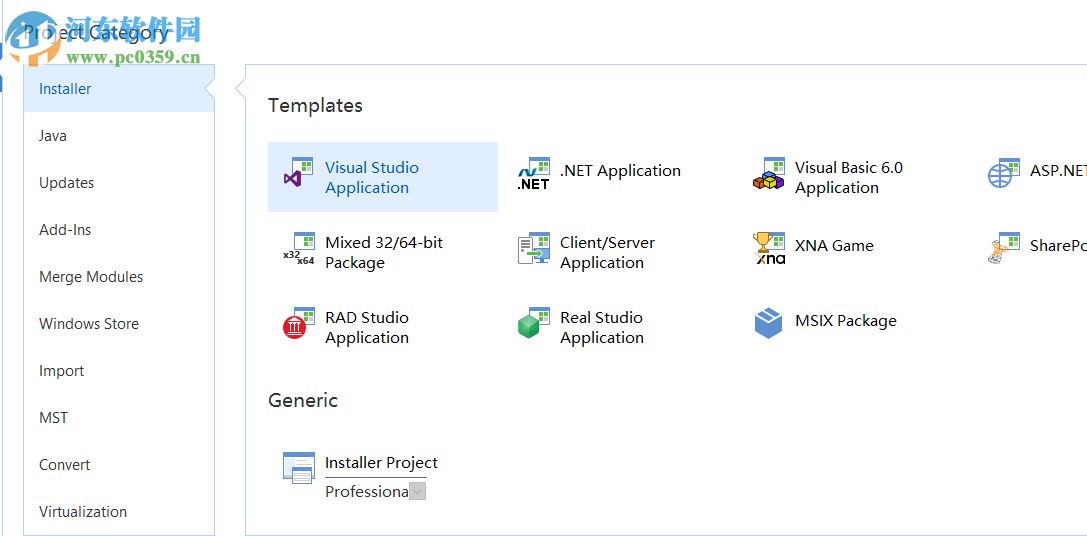1087x536 pixels.
Task: Select the SharePoint template icon
Action: pyautogui.click(x=1004, y=248)
